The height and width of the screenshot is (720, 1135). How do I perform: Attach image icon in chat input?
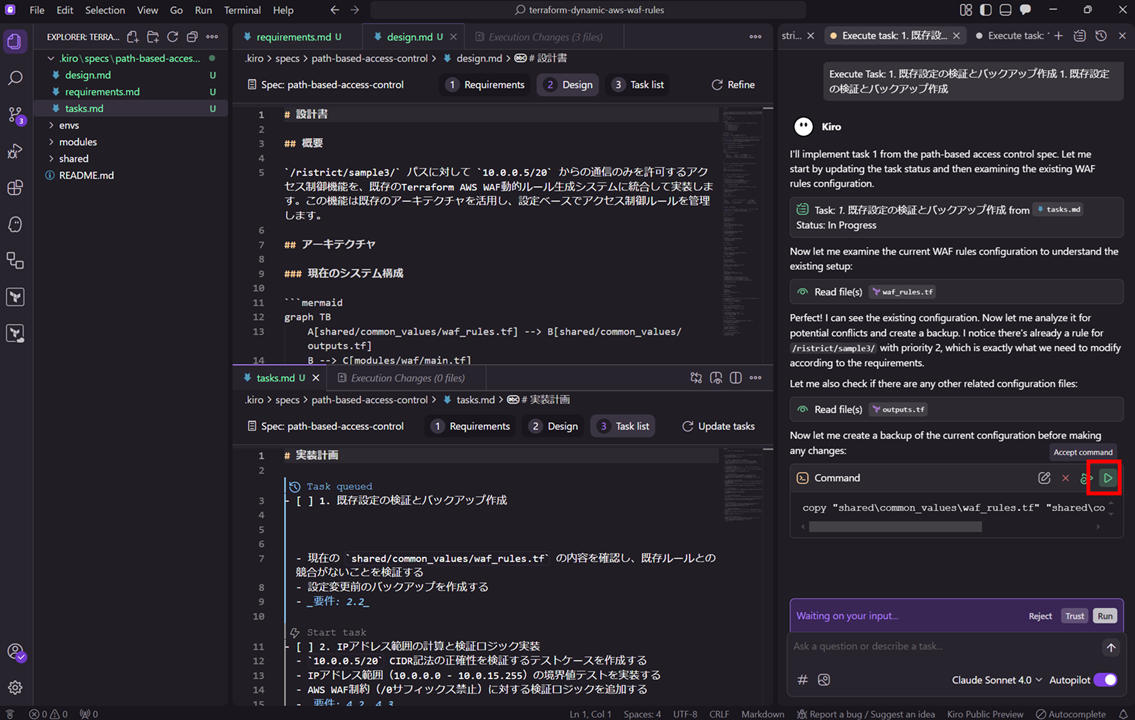click(x=824, y=679)
